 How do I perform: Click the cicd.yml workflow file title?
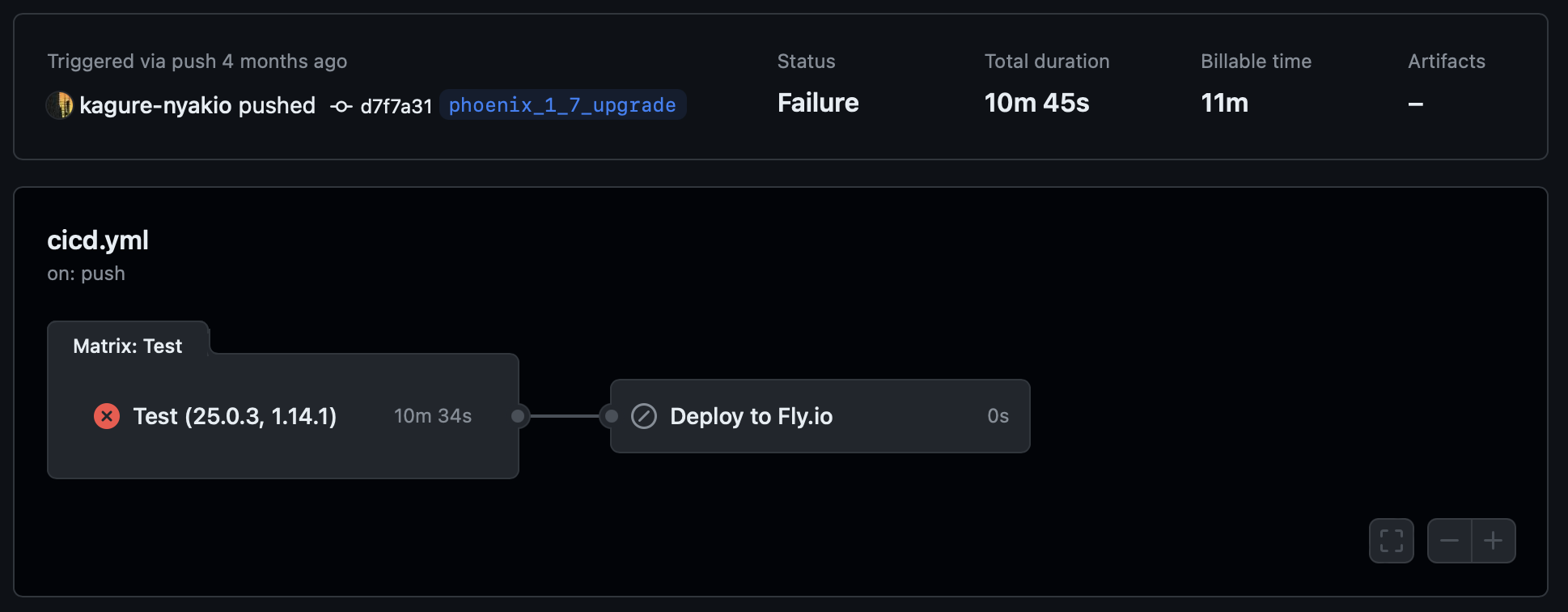98,240
